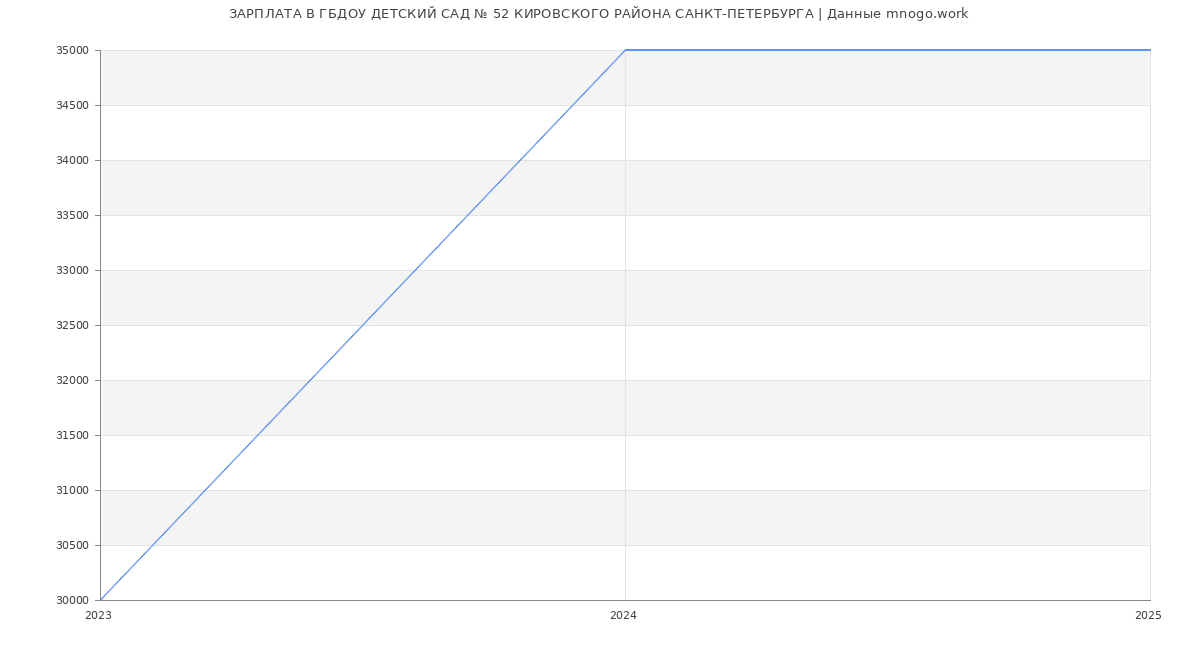The height and width of the screenshot is (650, 1200).
Task: Select the 30000 y-axis label
Action: 73,601
